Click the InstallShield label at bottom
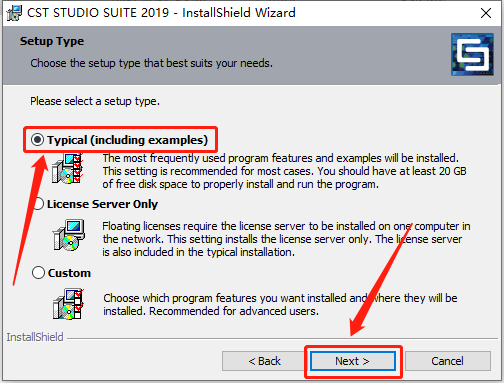Image resolution: width=504 pixels, height=383 pixels. (x=35, y=337)
